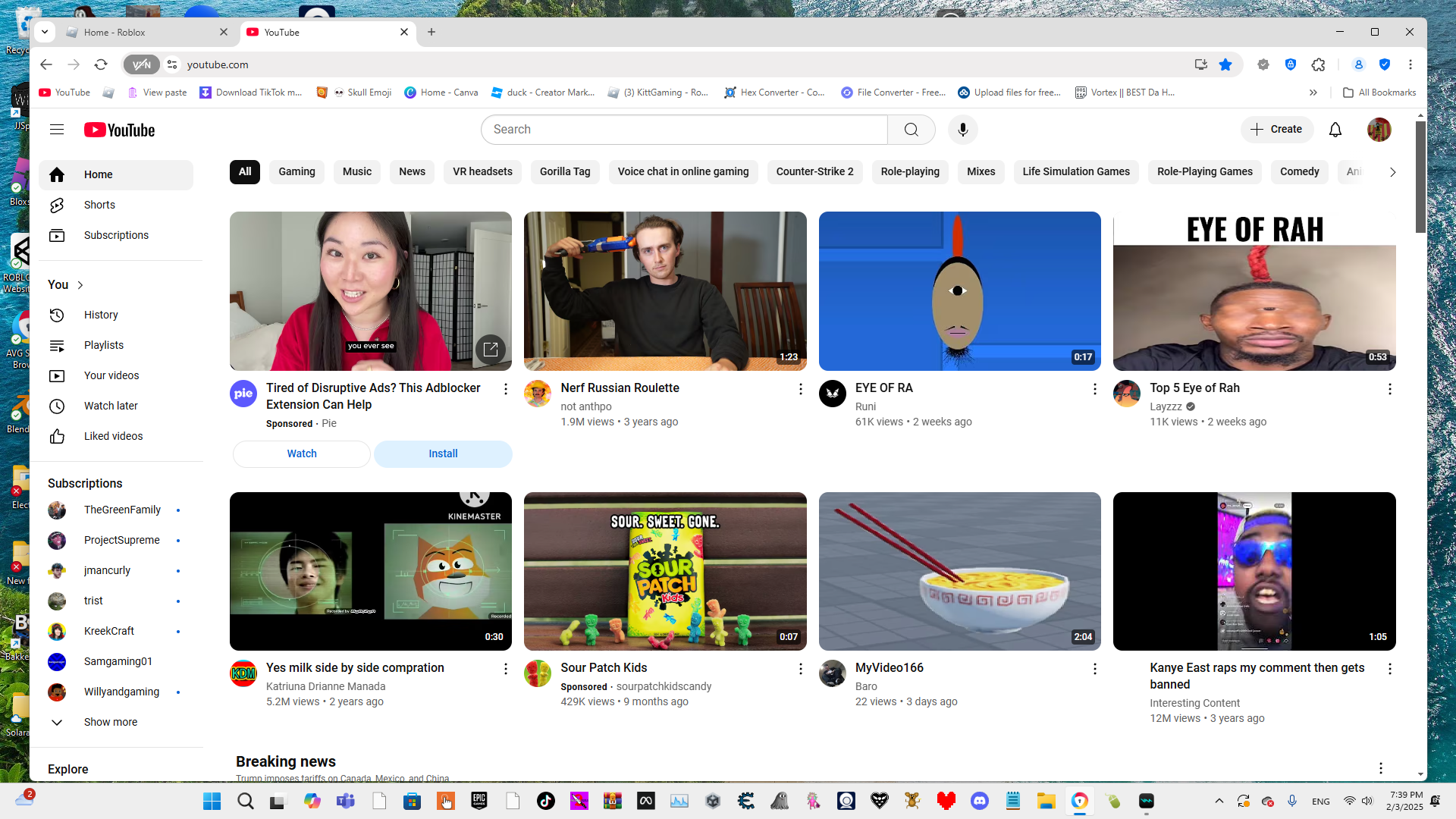The width and height of the screenshot is (1456, 819).
Task: Open Liked videos in sidebar
Action: coord(116,436)
